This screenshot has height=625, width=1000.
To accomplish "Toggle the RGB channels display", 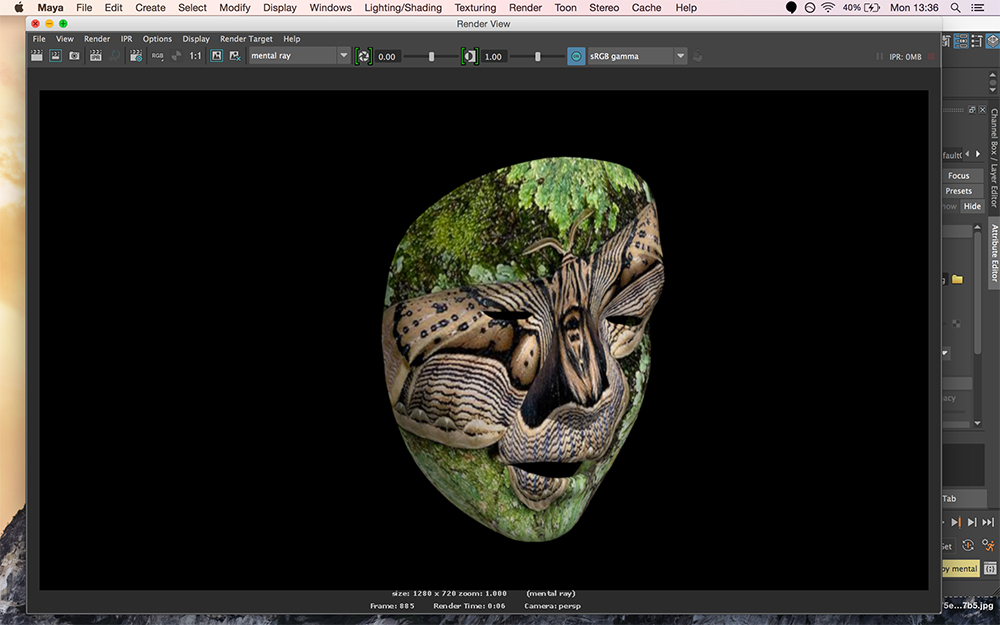I will coord(157,56).
